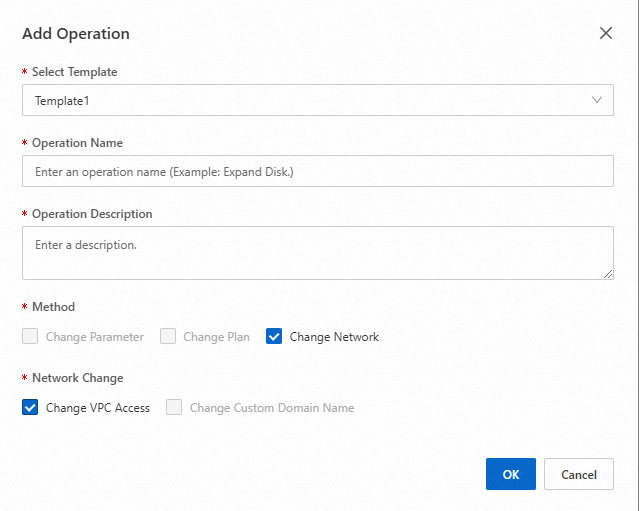Uncheck the Change VPC Access checkbox box
The width and height of the screenshot is (639, 511).
30,408
